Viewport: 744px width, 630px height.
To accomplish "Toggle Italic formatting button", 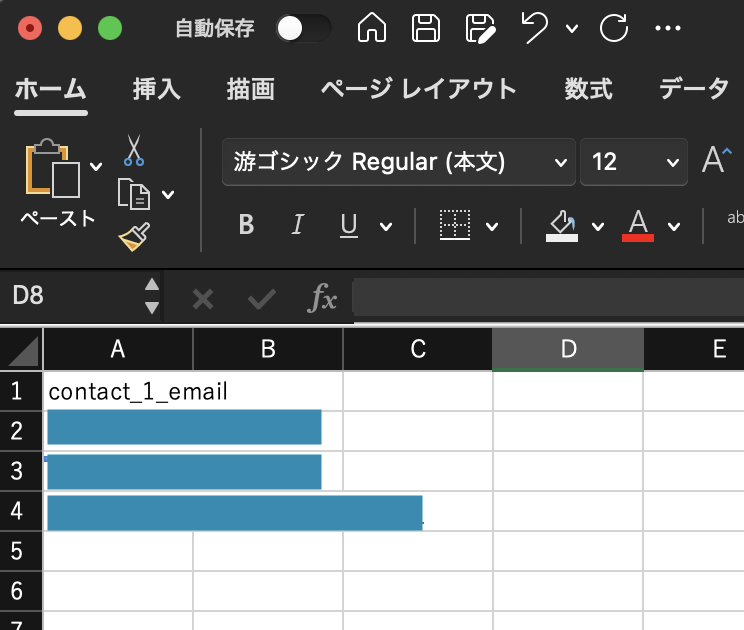I will 297,226.
